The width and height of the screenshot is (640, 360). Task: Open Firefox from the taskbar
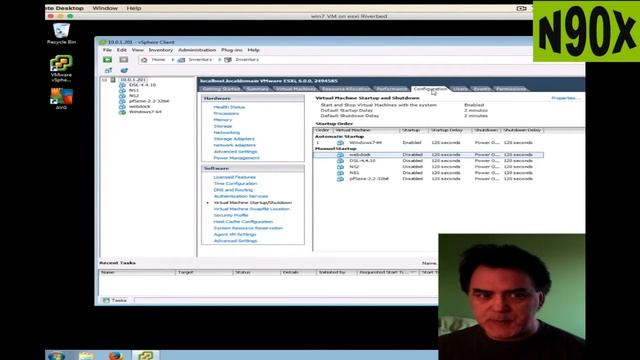[x=116, y=356]
